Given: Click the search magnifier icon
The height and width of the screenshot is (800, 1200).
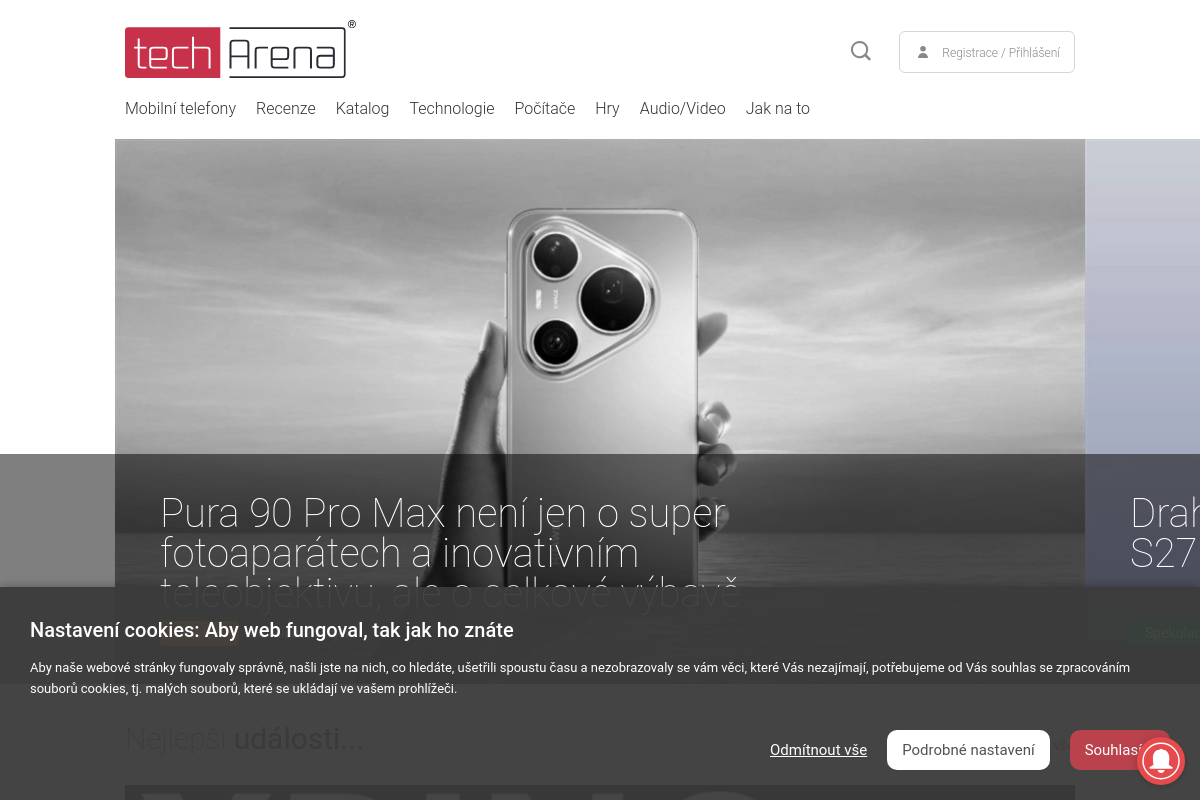Looking at the screenshot, I should click(x=861, y=51).
